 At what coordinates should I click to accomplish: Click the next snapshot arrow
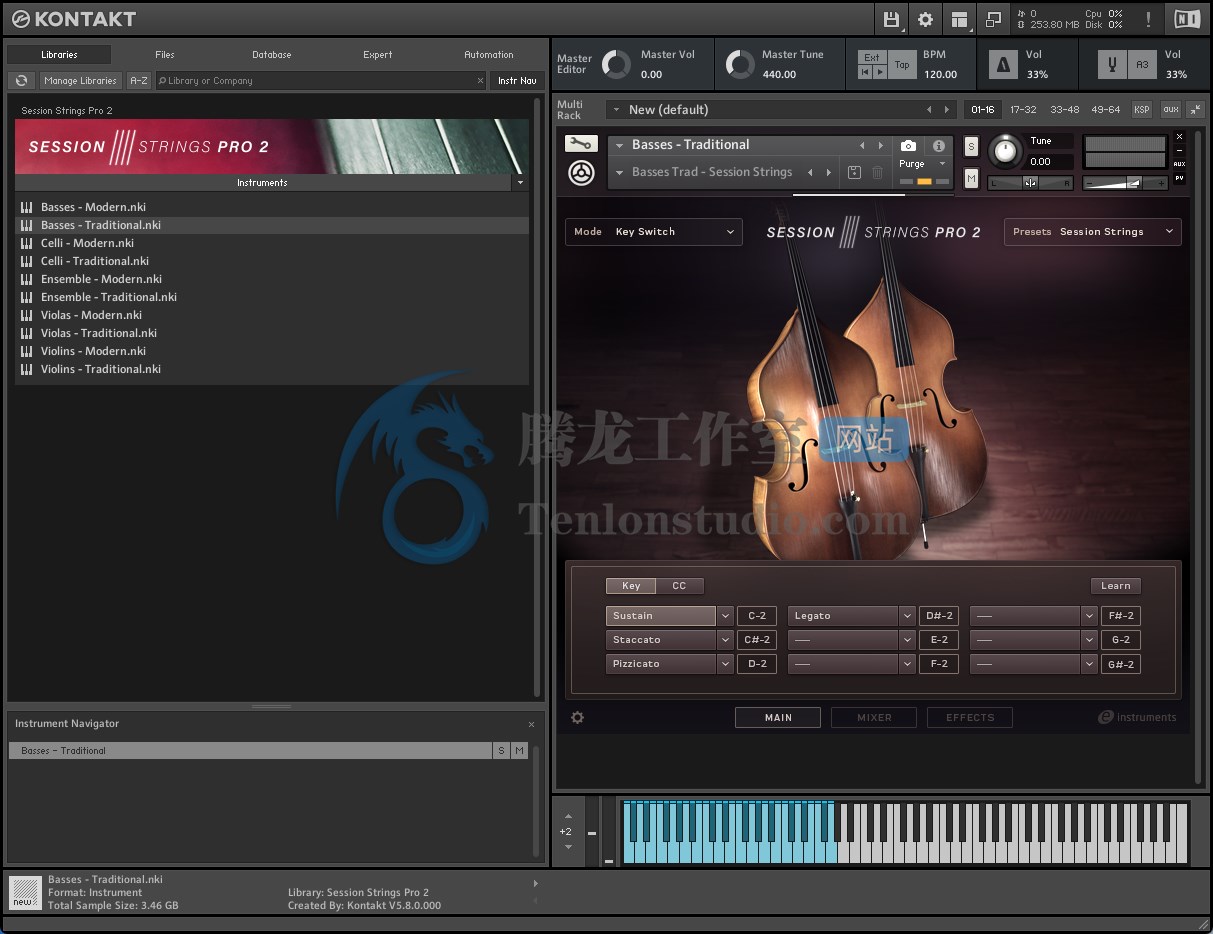(x=828, y=172)
